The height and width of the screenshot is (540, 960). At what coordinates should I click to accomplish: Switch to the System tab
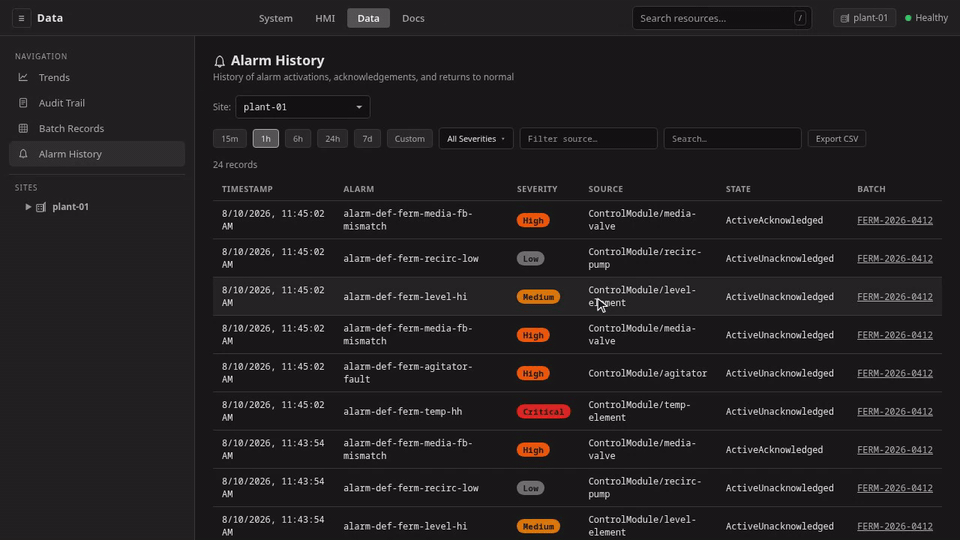click(x=276, y=18)
